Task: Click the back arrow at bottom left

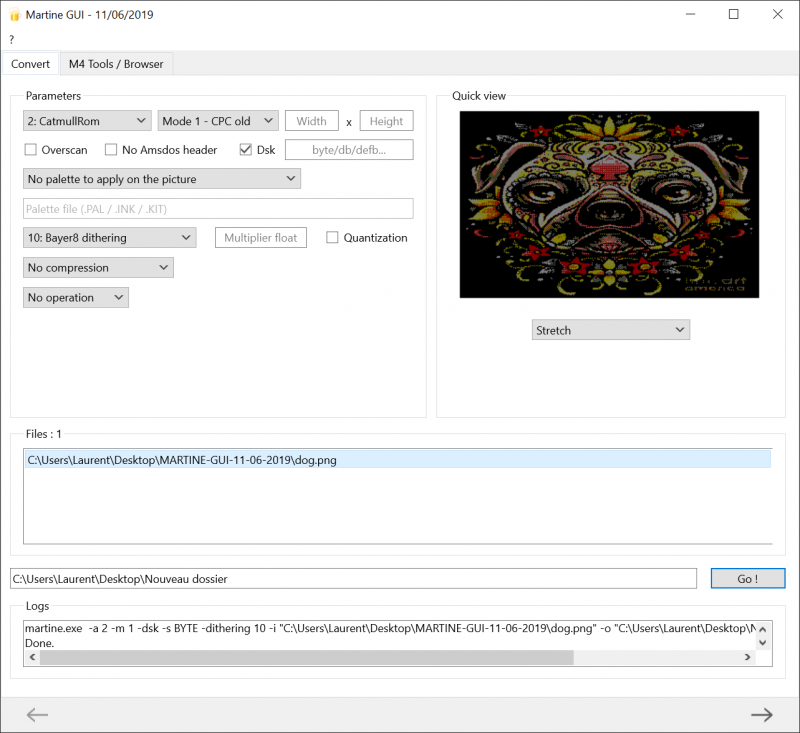Action: point(37,715)
